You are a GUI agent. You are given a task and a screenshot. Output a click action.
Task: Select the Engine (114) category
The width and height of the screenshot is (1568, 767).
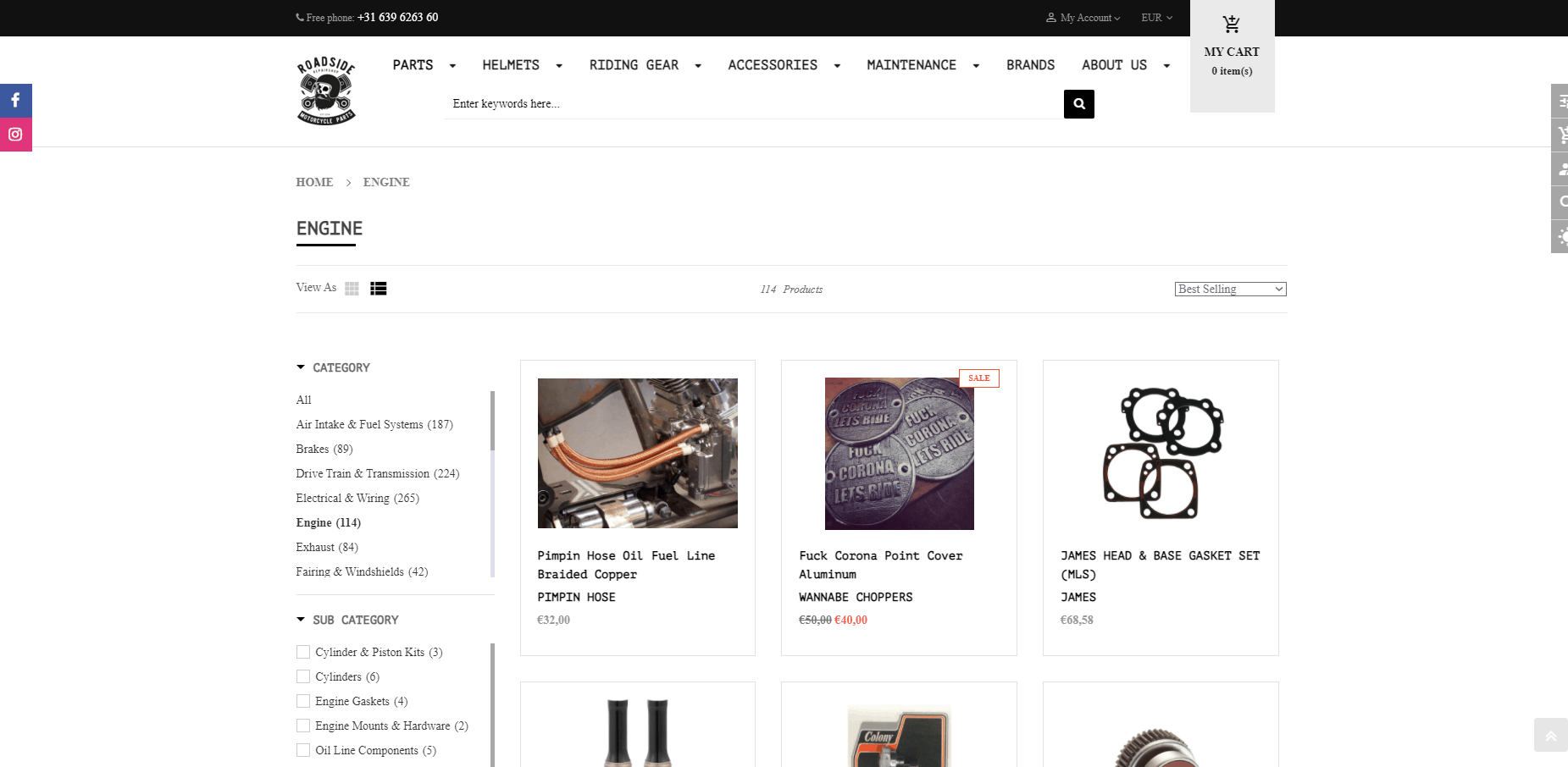click(328, 522)
